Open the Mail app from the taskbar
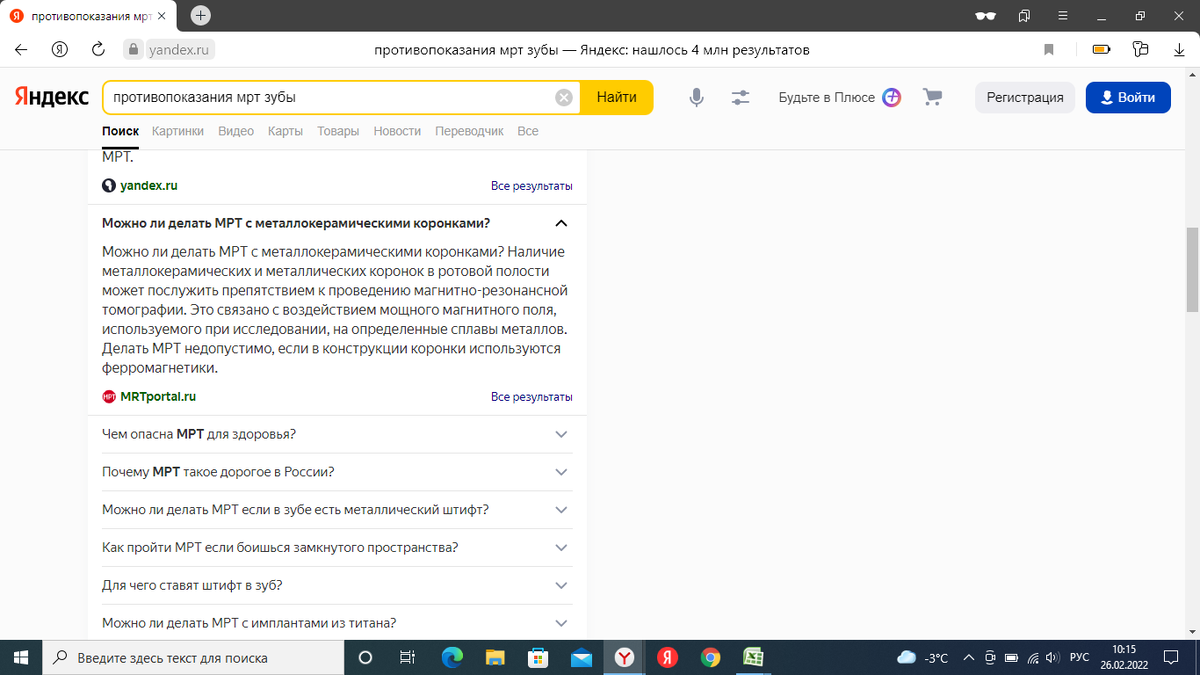The width and height of the screenshot is (1200, 675). pyautogui.click(x=581, y=657)
